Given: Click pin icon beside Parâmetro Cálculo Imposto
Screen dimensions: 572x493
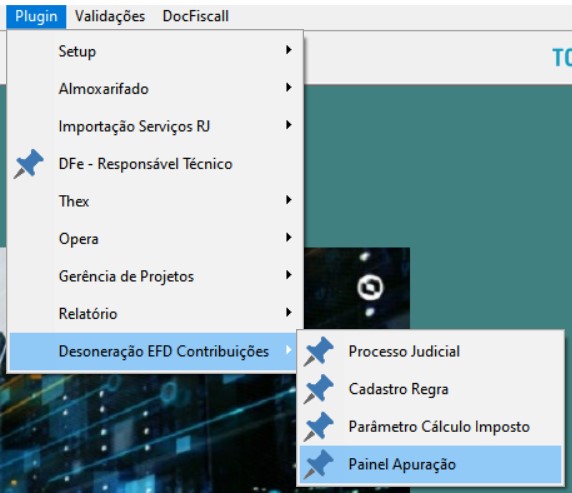Looking at the screenshot, I should [318, 427].
